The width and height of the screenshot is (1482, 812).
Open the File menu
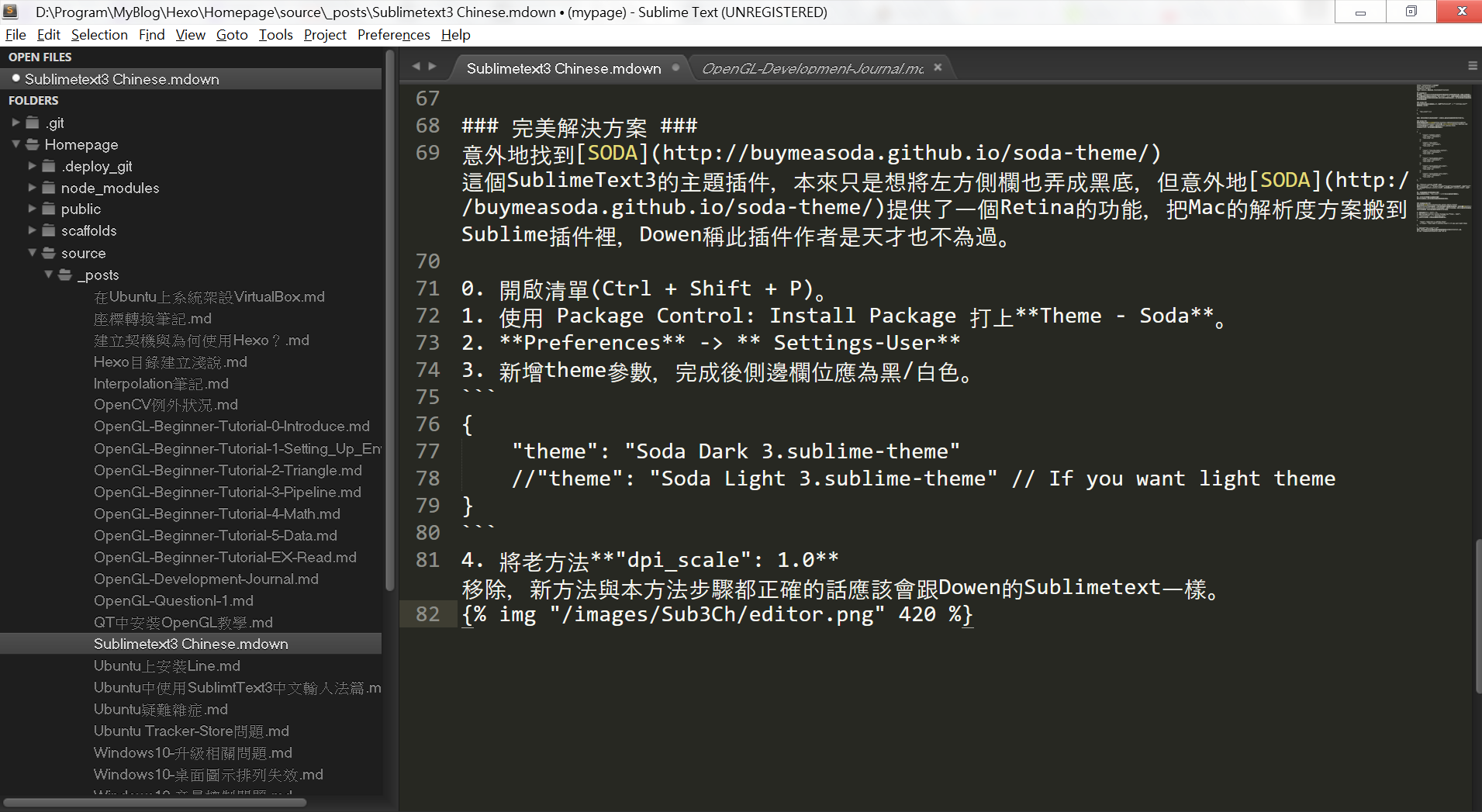coord(16,35)
